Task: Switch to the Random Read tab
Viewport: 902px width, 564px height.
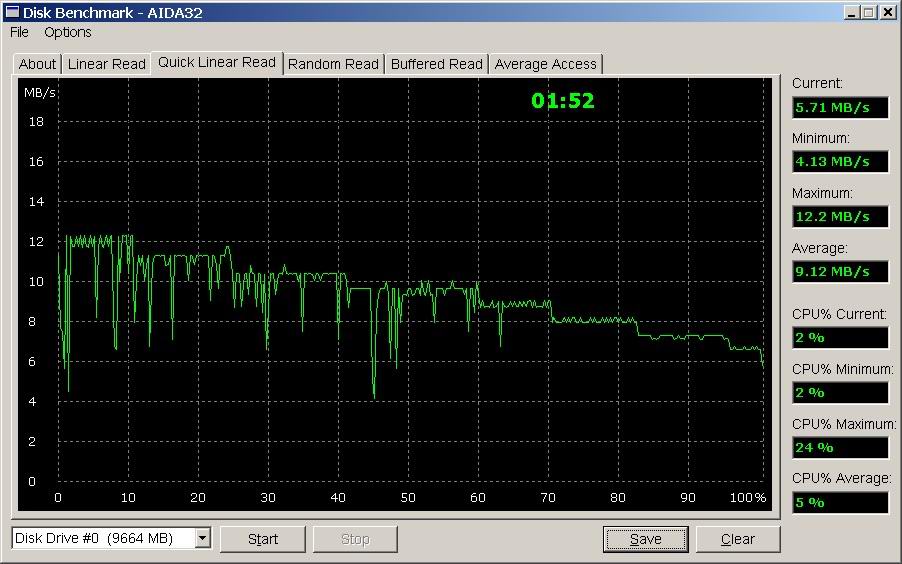Action: tap(334, 64)
